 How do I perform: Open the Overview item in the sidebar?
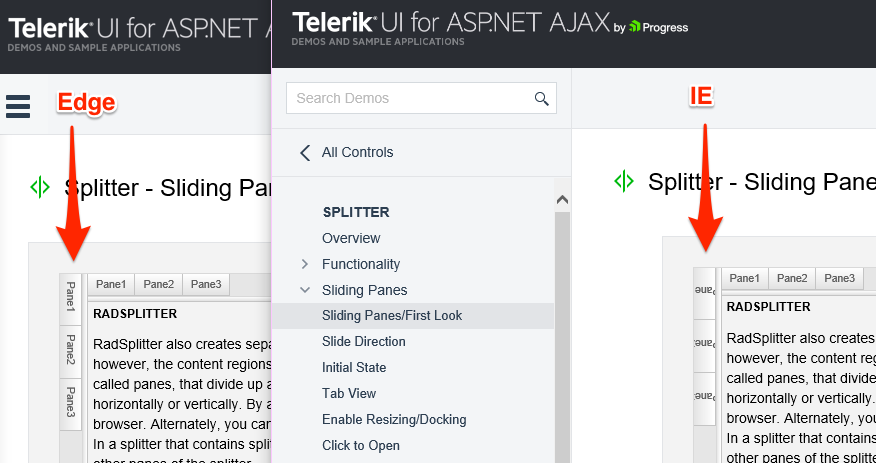[x=351, y=238]
